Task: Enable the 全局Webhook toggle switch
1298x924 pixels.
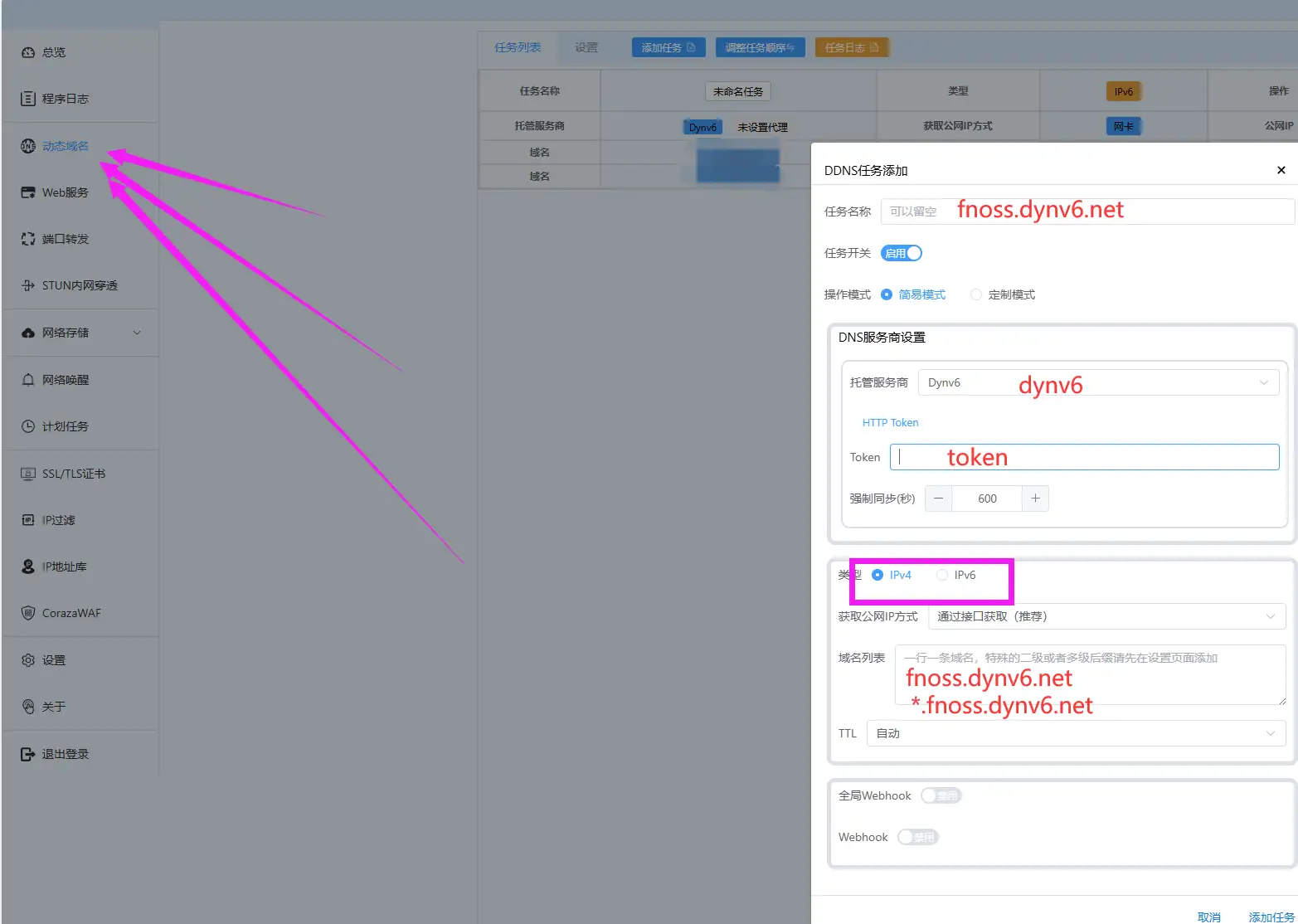Action: pos(941,795)
